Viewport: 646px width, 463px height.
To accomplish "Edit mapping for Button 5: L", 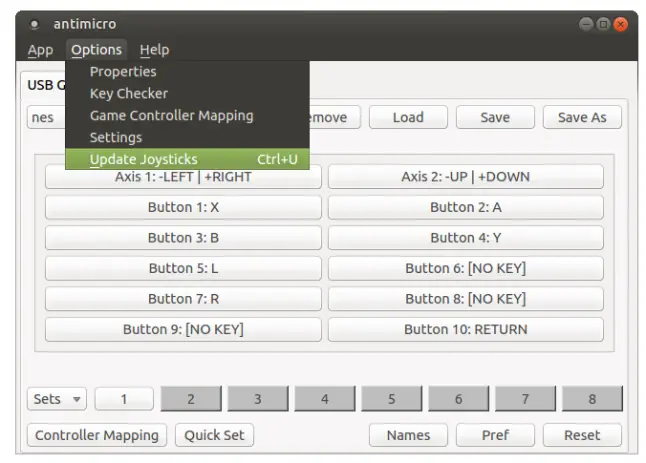I will pyautogui.click(x=183, y=268).
